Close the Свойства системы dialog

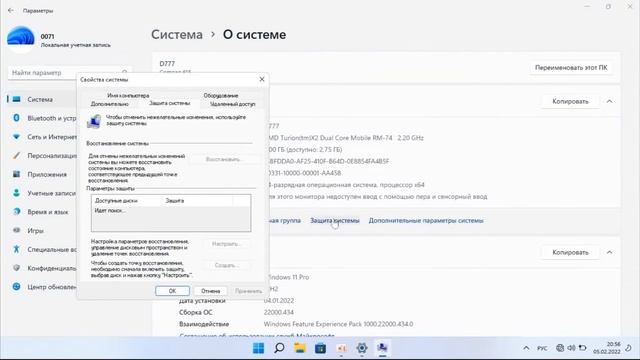pyautogui.click(x=262, y=79)
